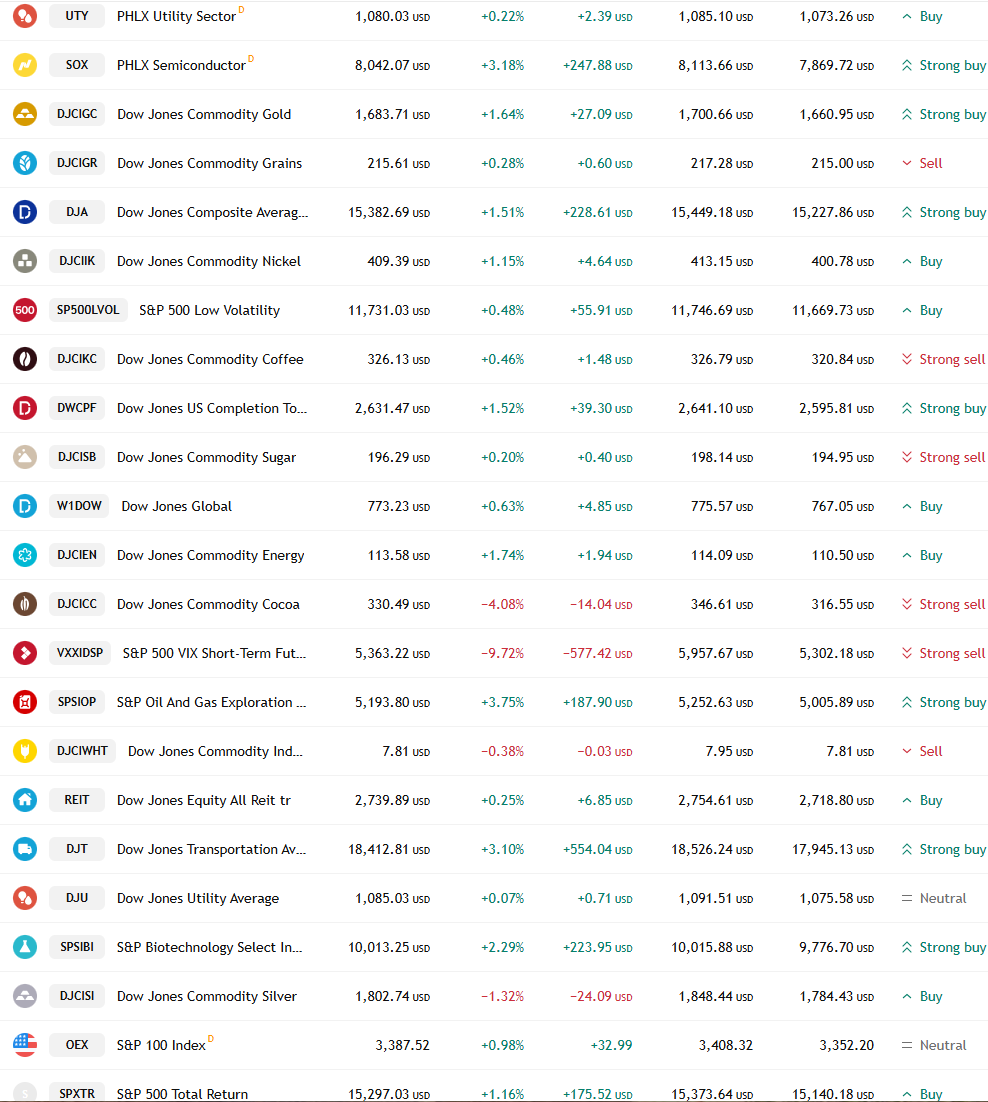This screenshot has width=988, height=1102.
Task: Click the −24.09 USD change value
Action: (x=601, y=996)
